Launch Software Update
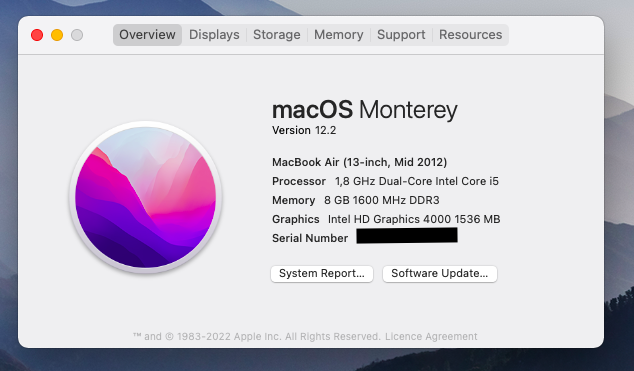 (440, 274)
